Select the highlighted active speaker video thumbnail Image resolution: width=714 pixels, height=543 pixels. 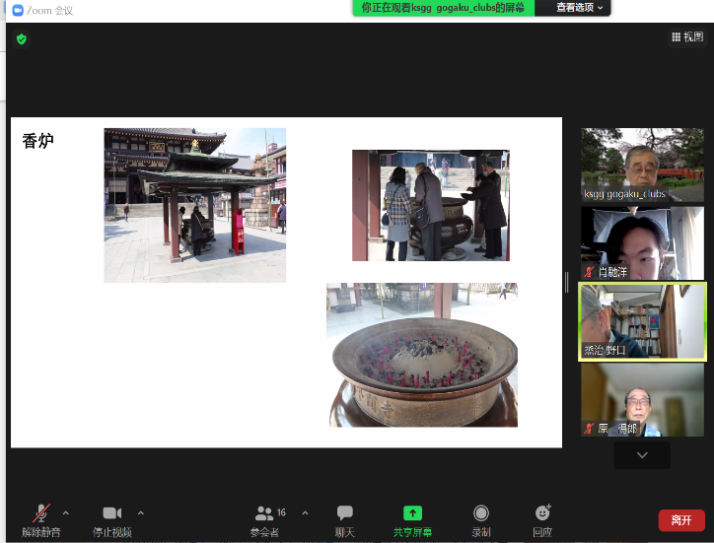pos(642,322)
